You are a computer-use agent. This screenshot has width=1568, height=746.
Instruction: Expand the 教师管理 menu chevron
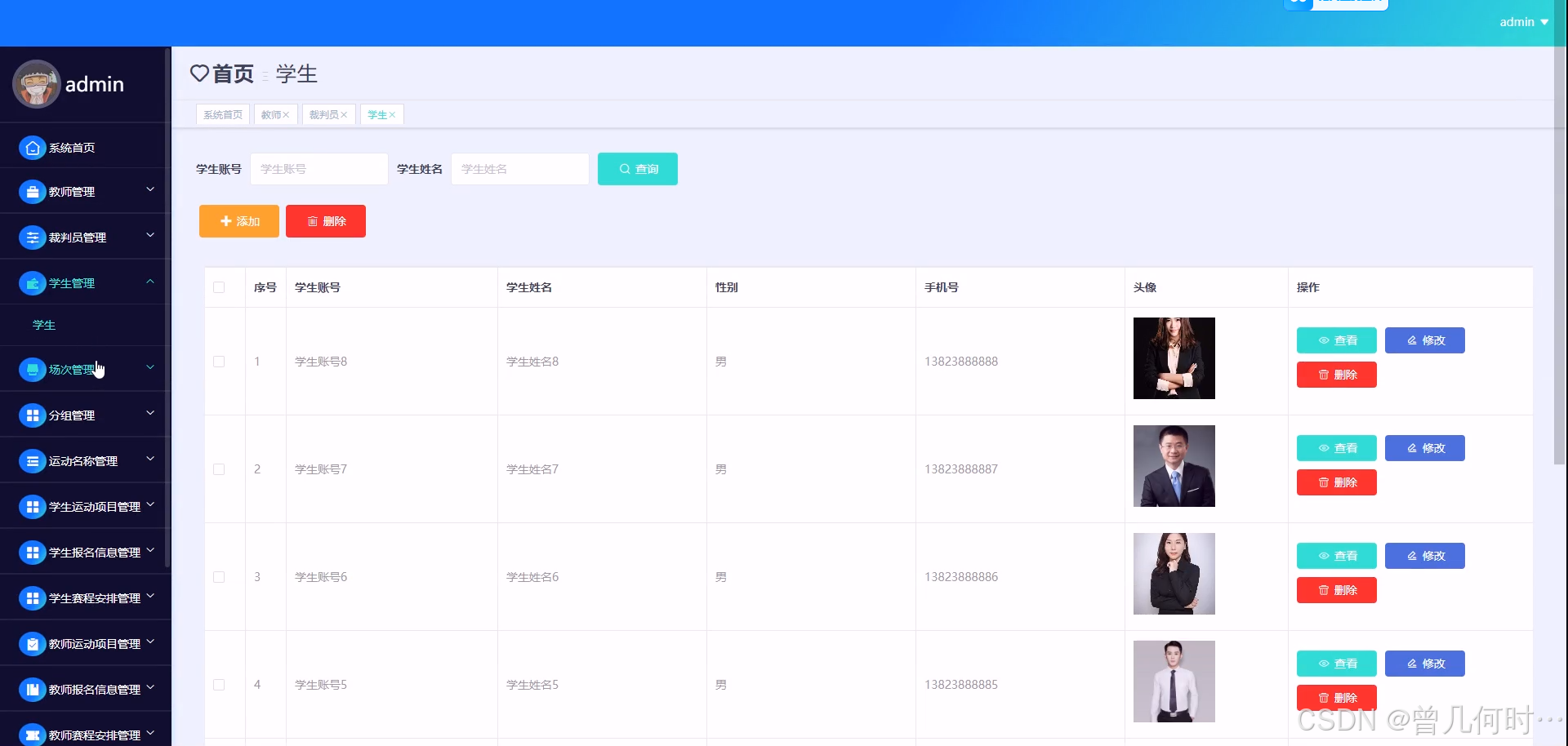tap(150, 189)
